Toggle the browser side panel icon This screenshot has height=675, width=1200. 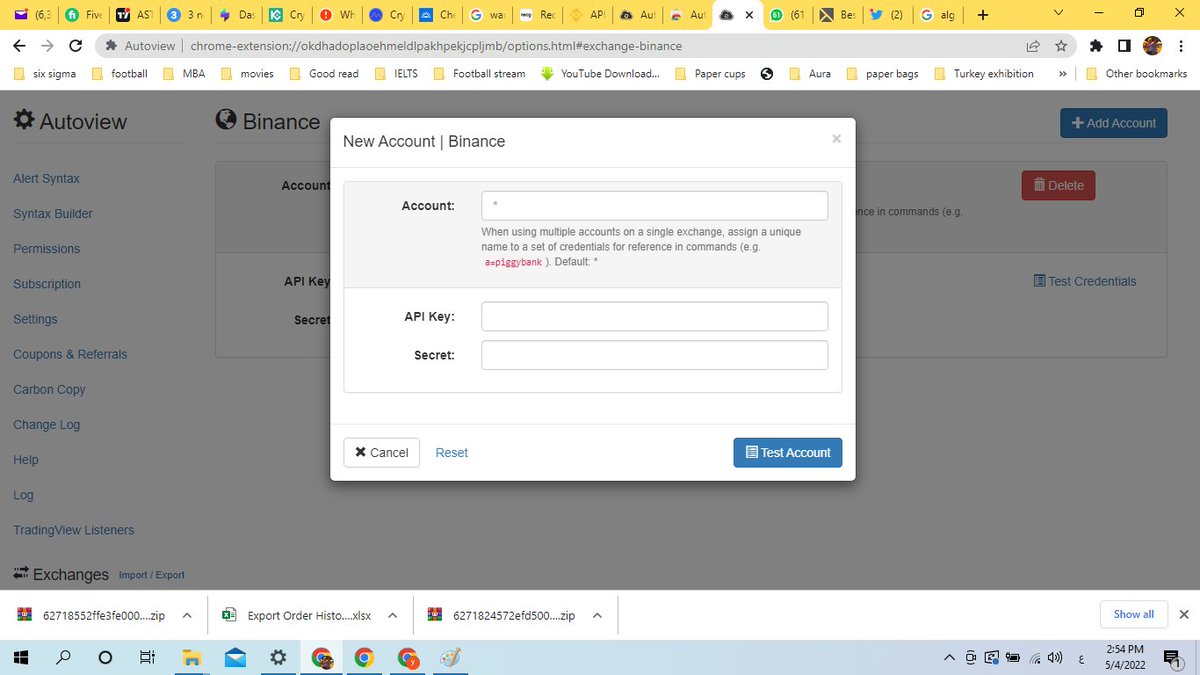tap(1124, 46)
